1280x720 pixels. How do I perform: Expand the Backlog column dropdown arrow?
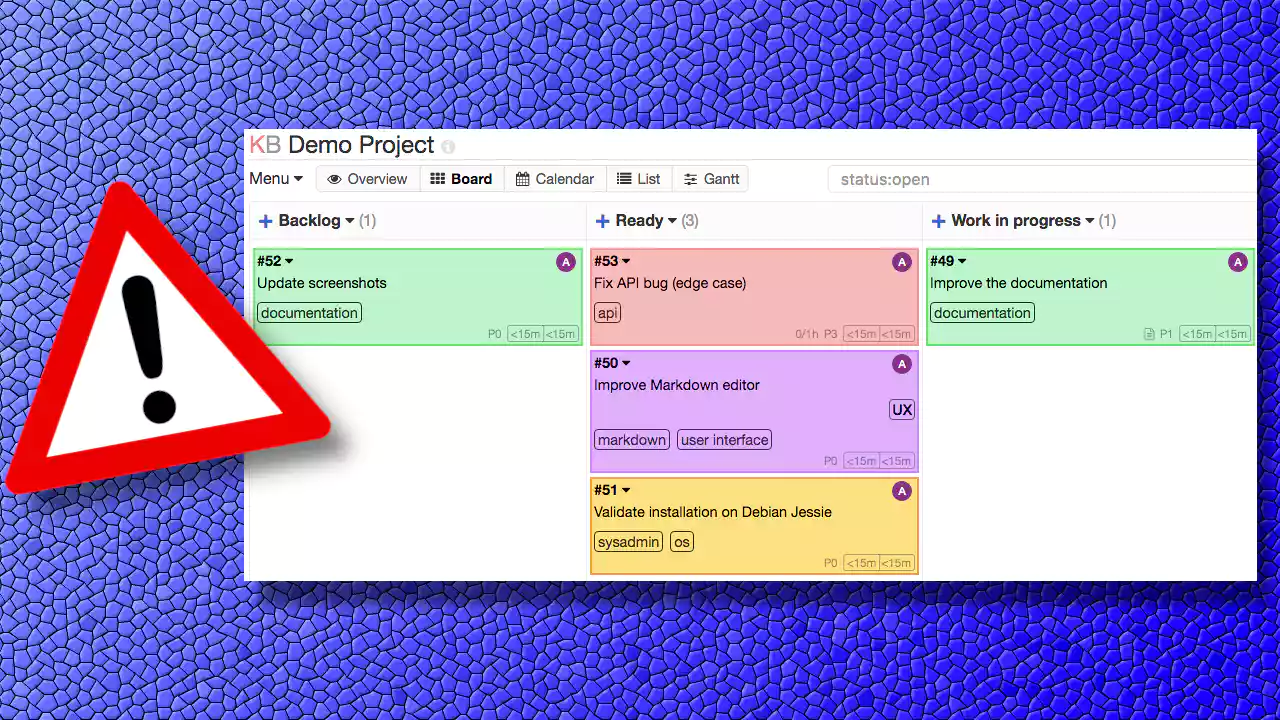[349, 221]
